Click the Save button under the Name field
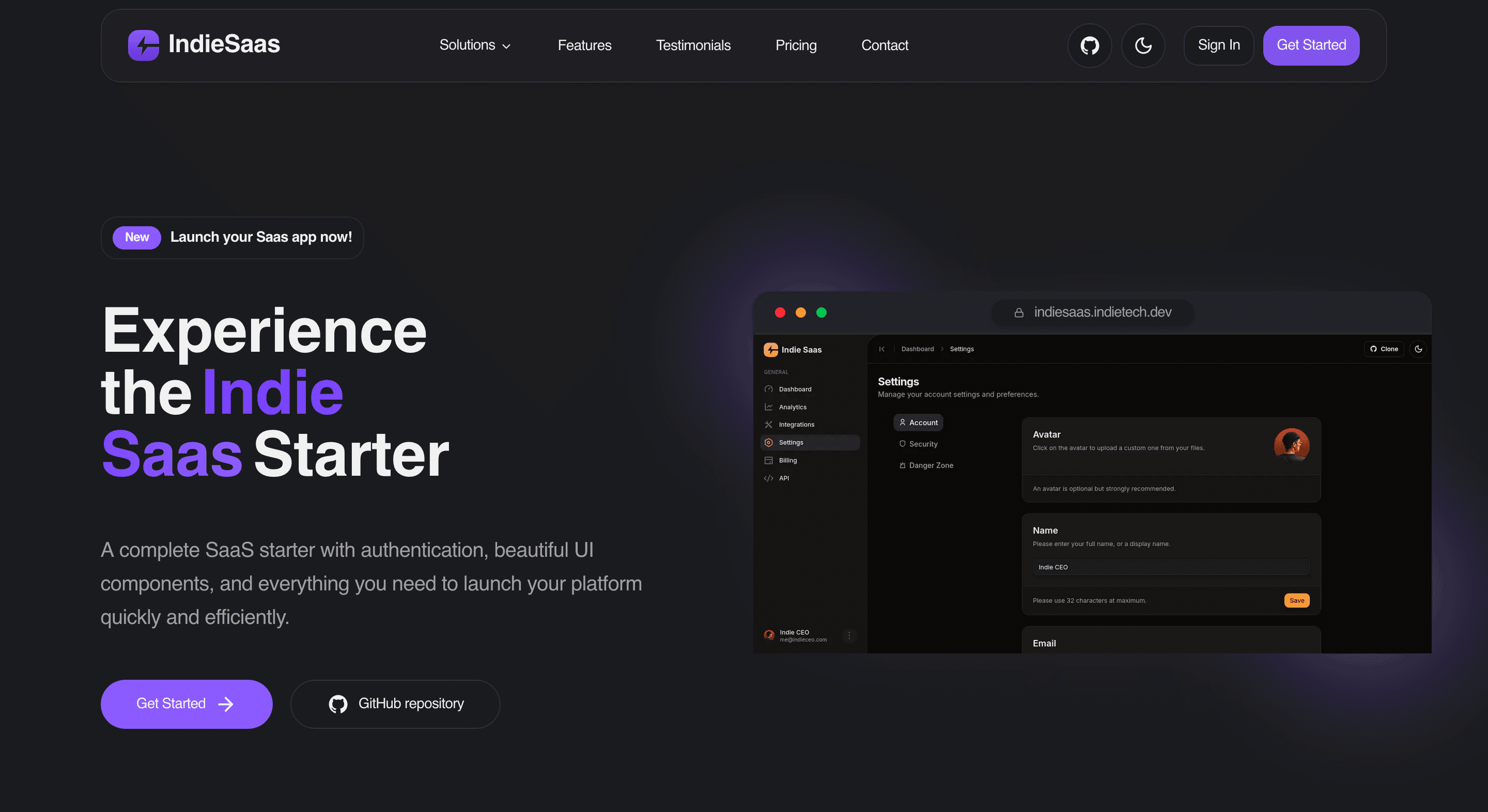This screenshot has height=812, width=1488. coord(1296,600)
